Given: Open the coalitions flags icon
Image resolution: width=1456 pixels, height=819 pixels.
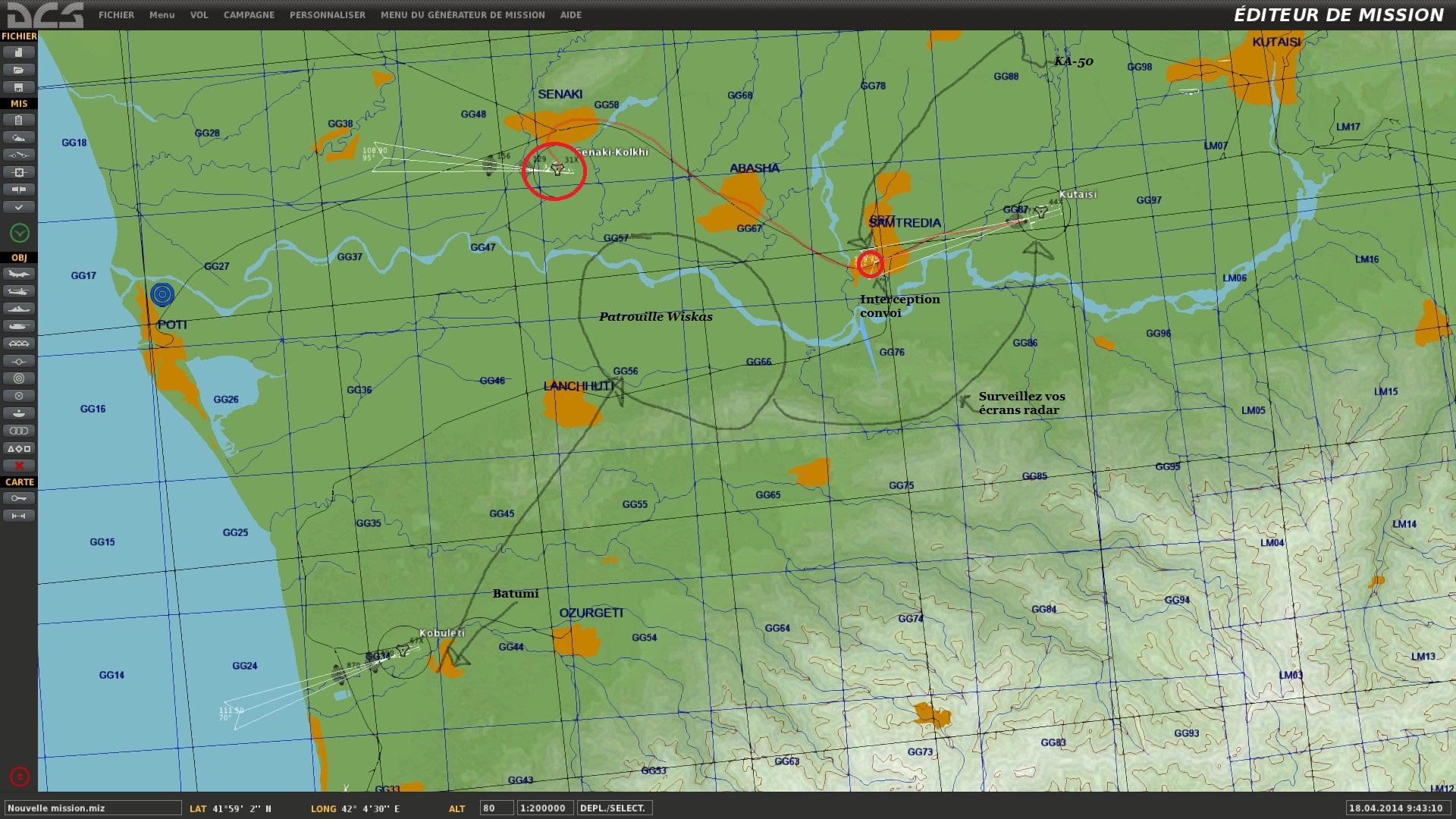Looking at the screenshot, I should 19,190.
